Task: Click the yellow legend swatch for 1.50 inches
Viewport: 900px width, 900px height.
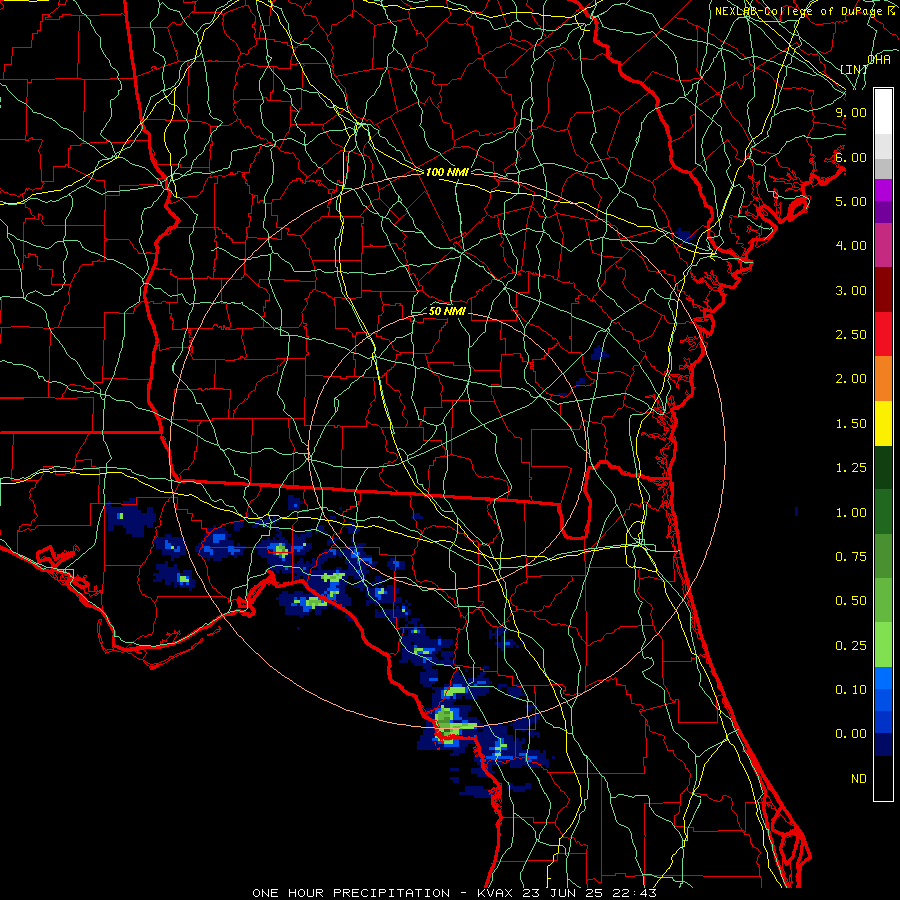Action: [883, 423]
